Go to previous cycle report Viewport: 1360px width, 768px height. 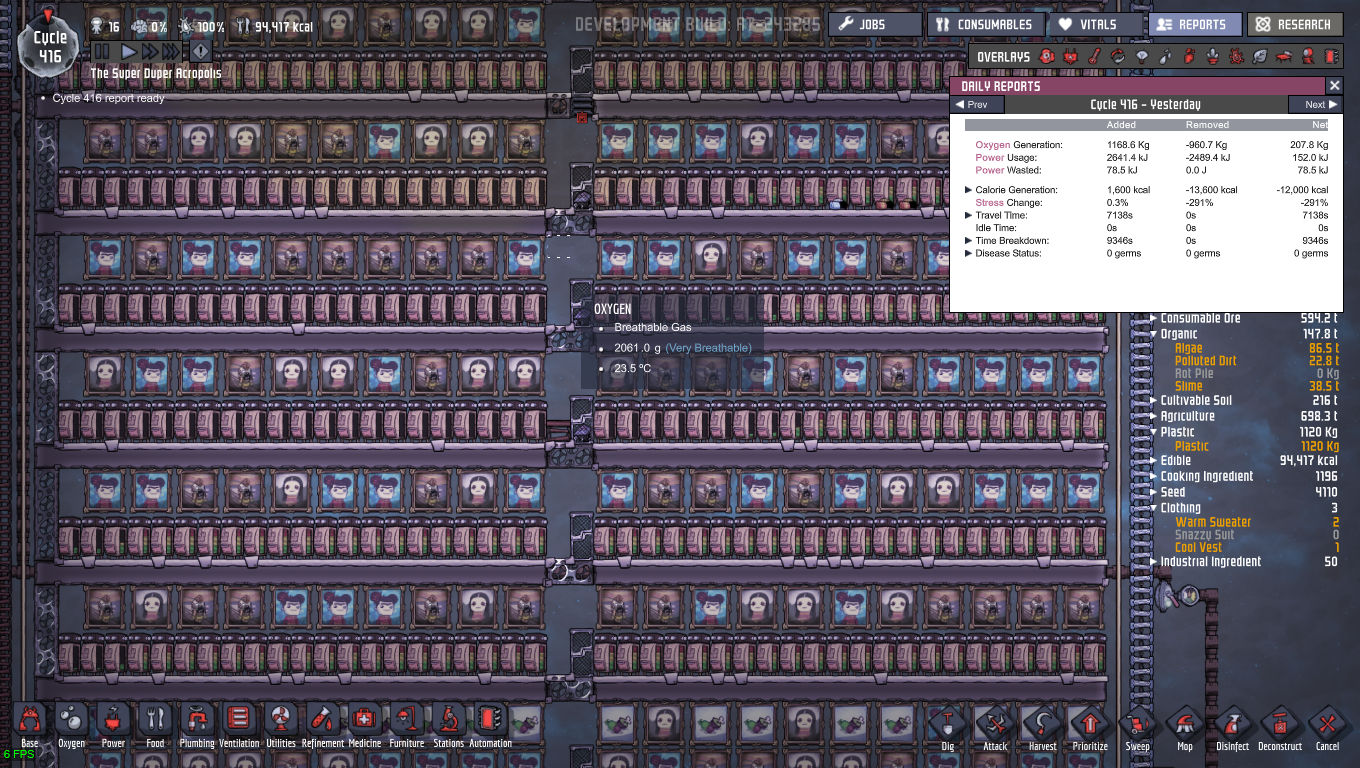click(x=976, y=105)
